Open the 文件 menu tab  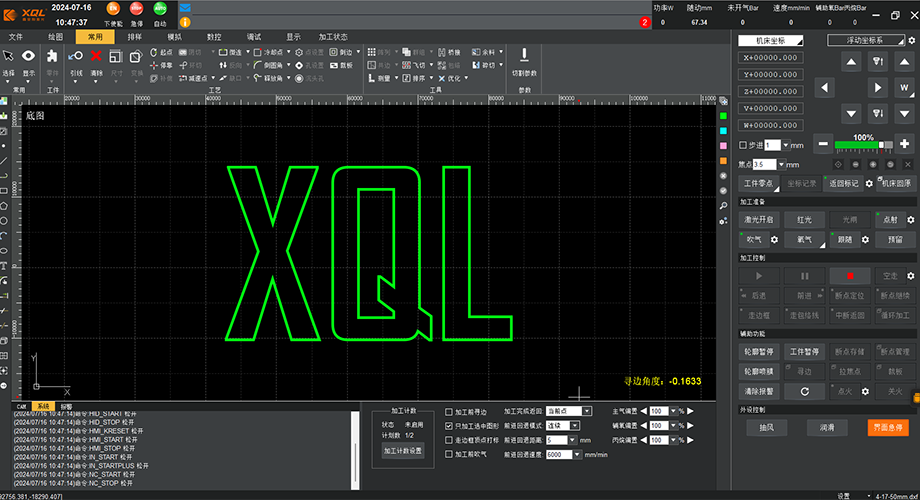click(15, 36)
